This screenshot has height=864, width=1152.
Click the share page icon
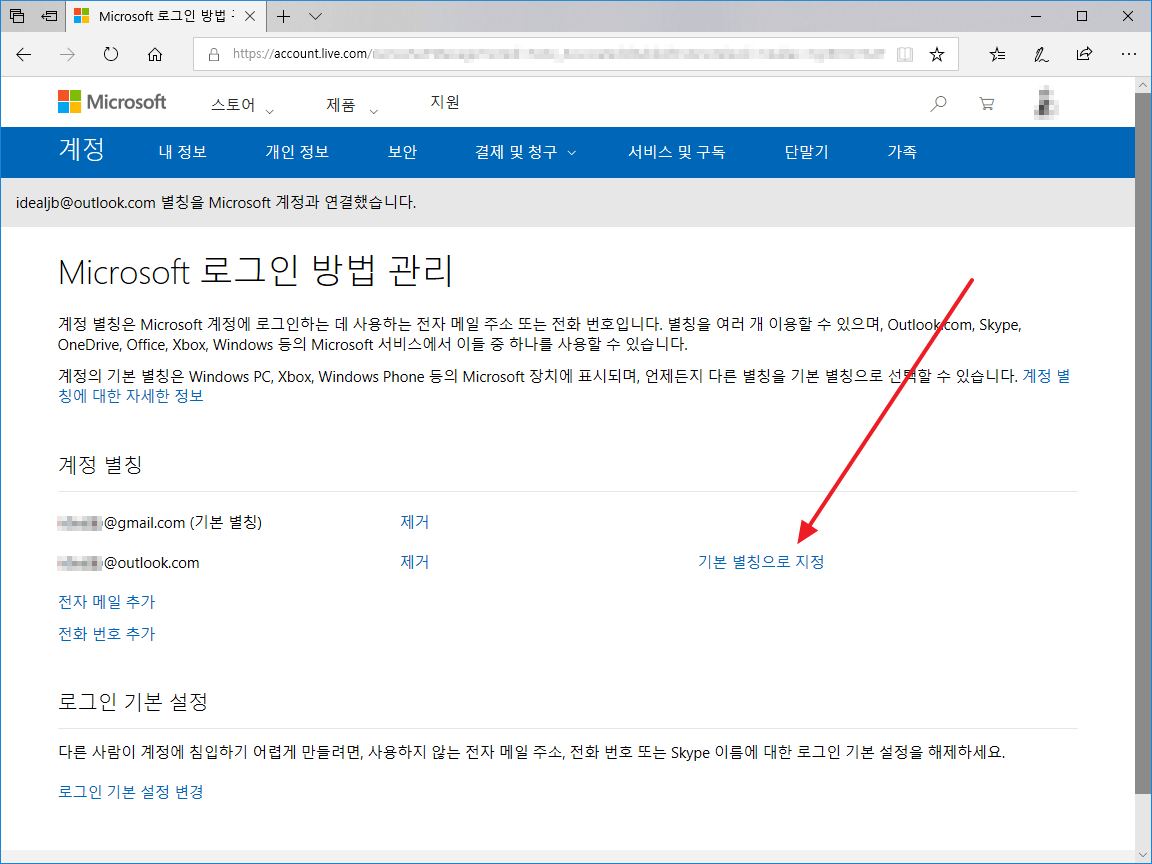(x=1084, y=54)
